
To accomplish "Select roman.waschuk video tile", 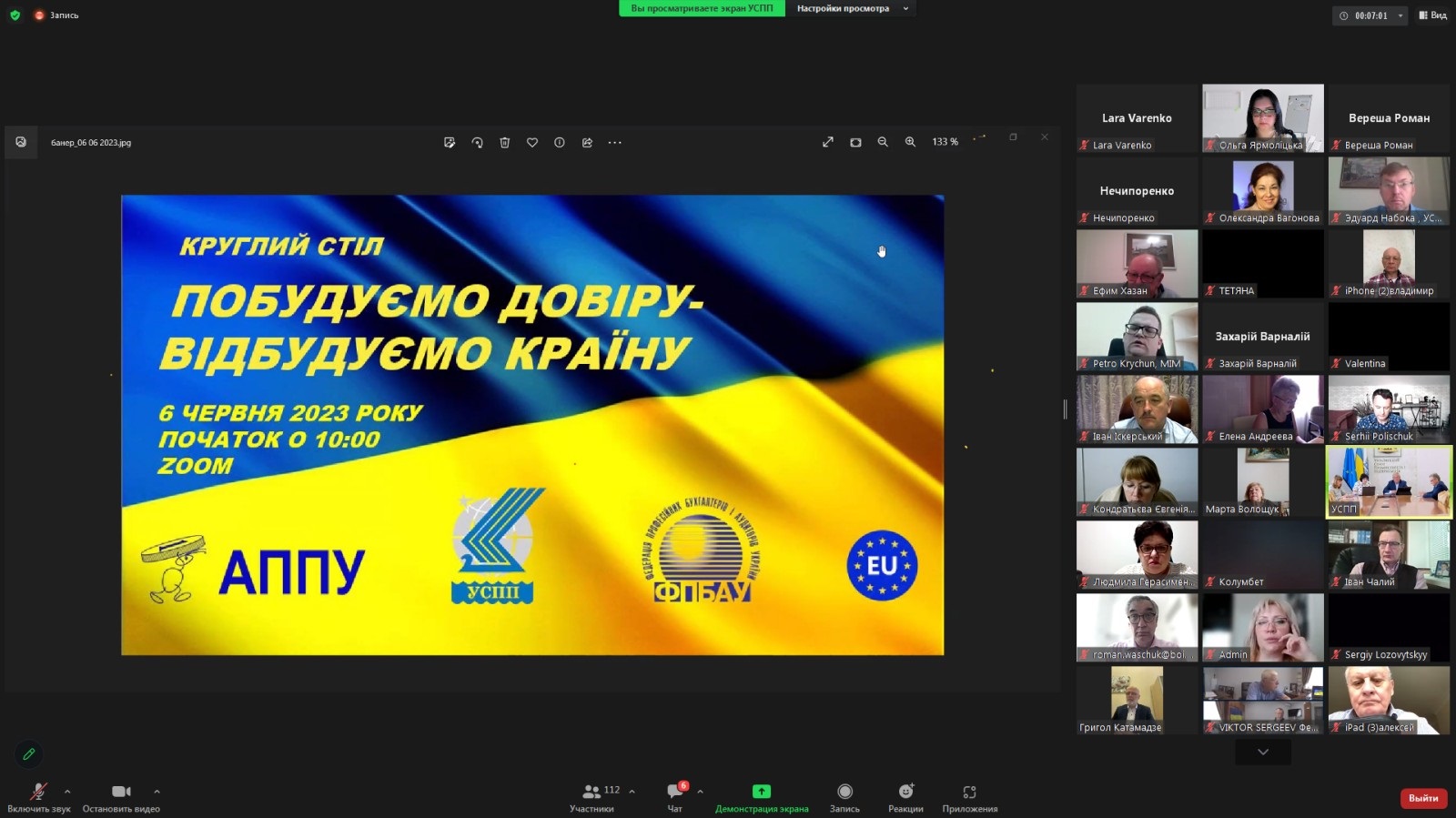I will point(1137,628).
